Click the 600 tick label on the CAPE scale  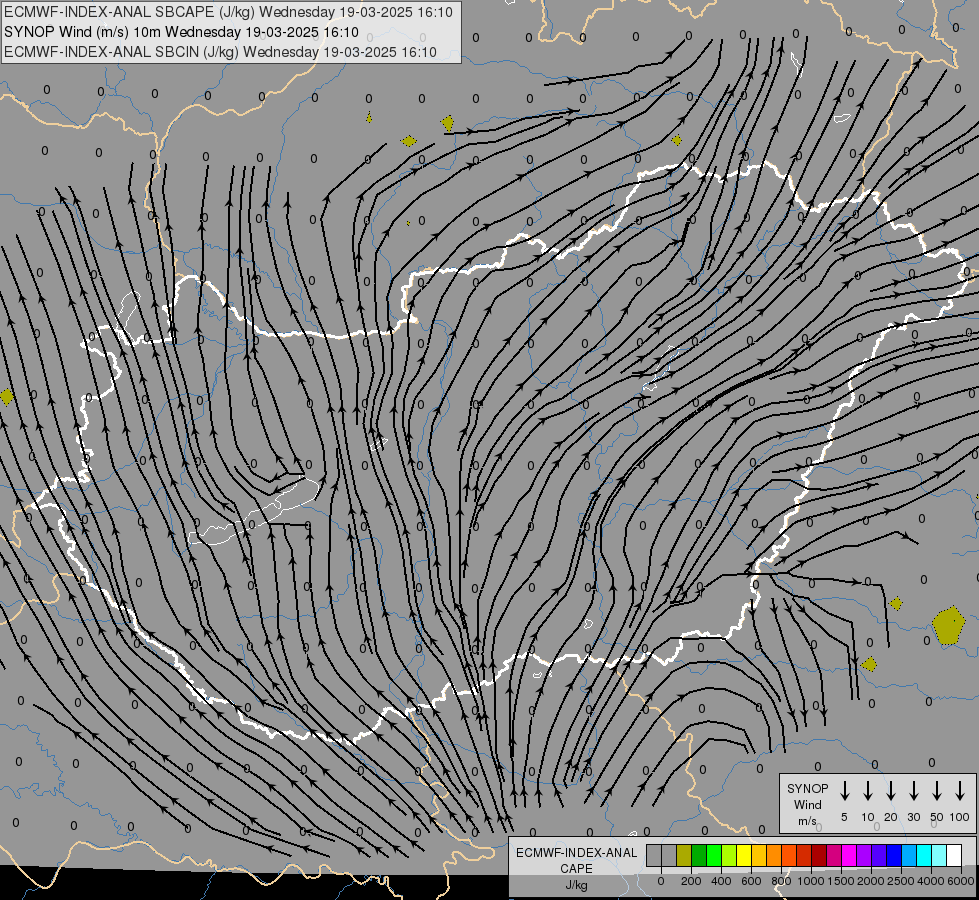[751, 881]
